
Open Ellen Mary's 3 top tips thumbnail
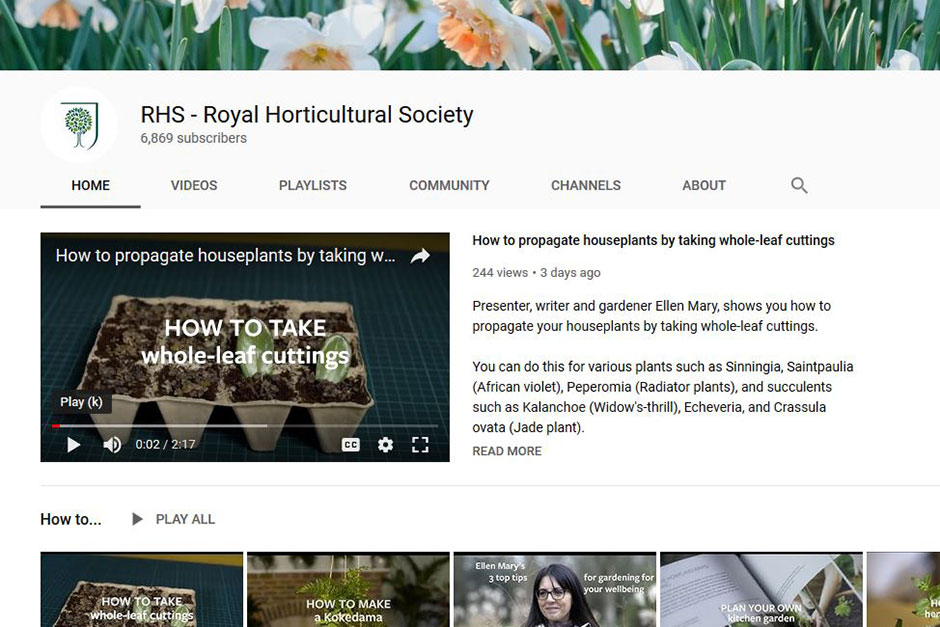pyautogui.click(x=555, y=589)
